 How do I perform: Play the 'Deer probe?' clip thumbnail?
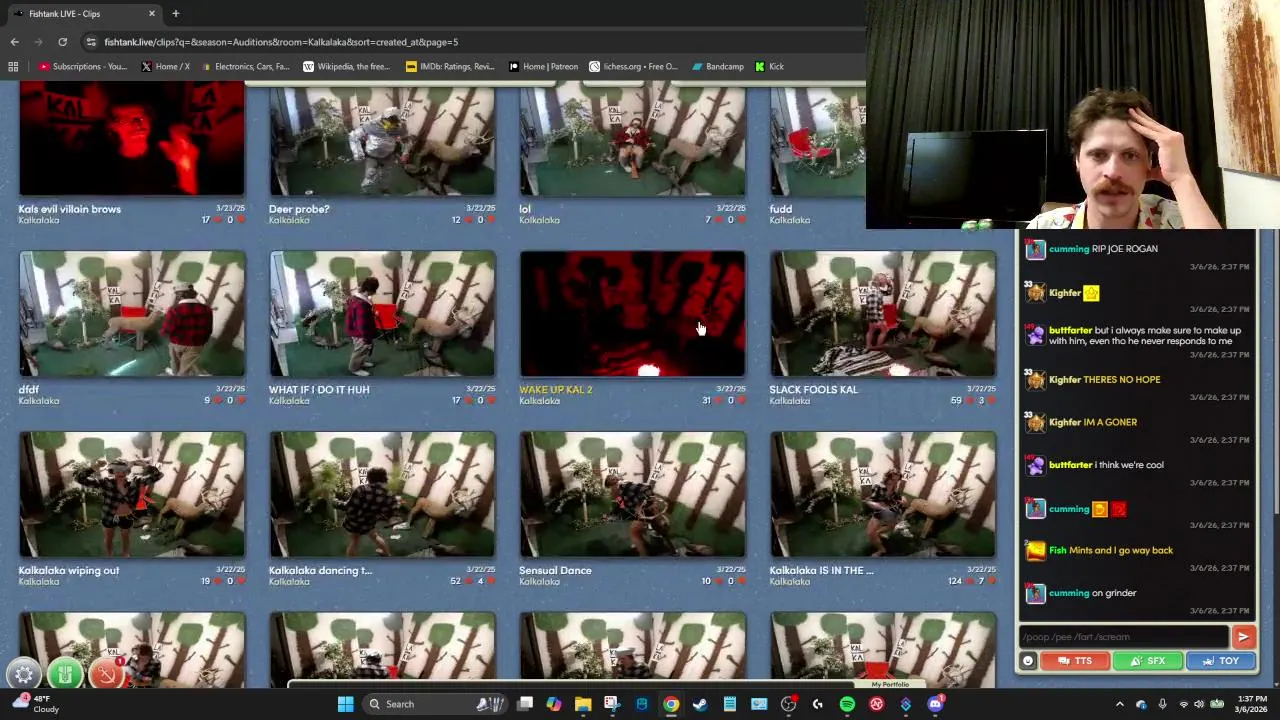pyautogui.click(x=382, y=140)
